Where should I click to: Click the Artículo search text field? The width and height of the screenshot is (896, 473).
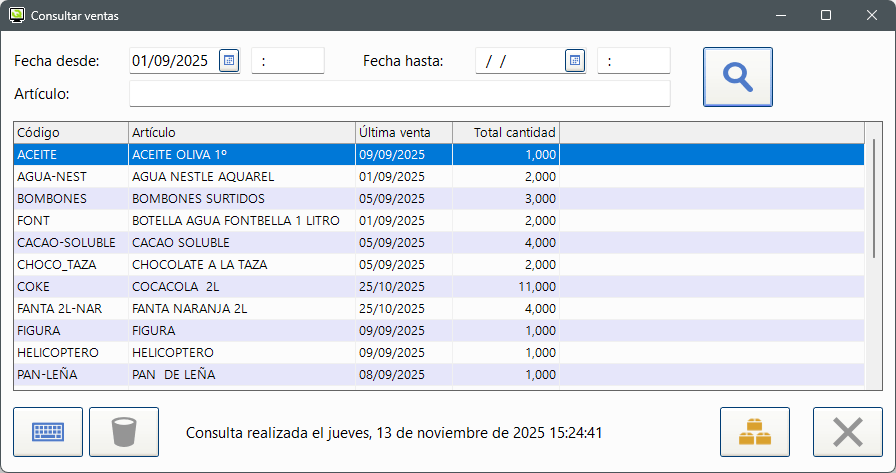[399, 94]
